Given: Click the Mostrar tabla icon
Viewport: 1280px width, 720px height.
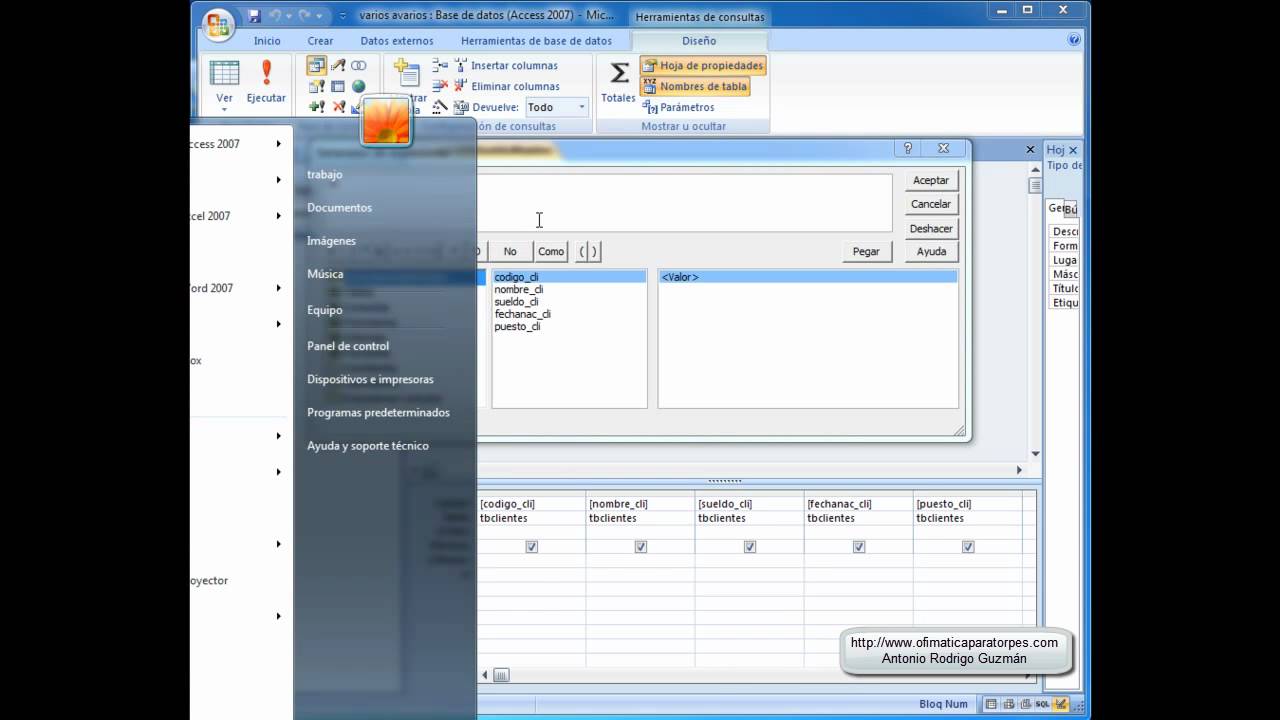Looking at the screenshot, I should [x=407, y=74].
